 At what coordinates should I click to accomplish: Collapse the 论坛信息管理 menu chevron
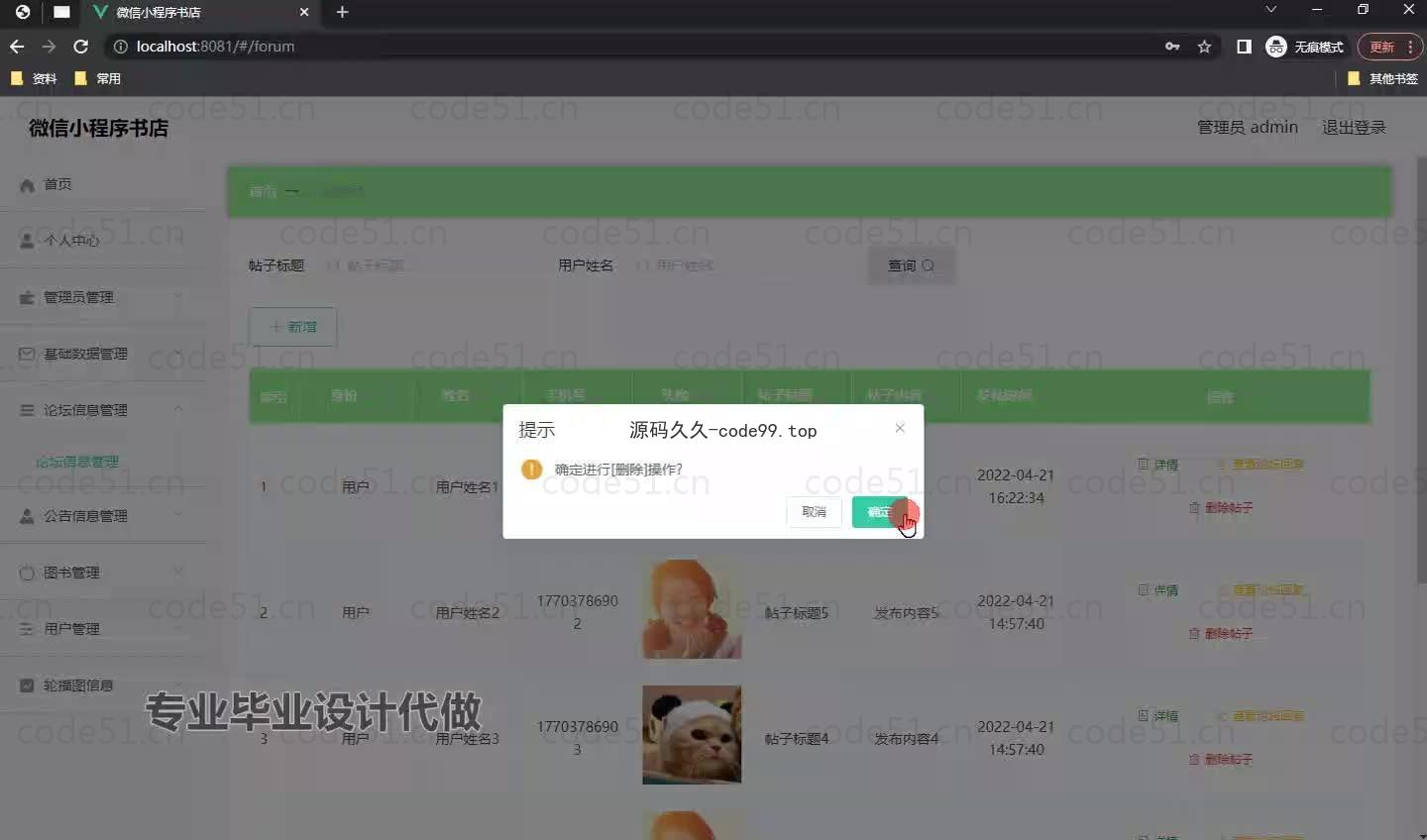[178, 409]
